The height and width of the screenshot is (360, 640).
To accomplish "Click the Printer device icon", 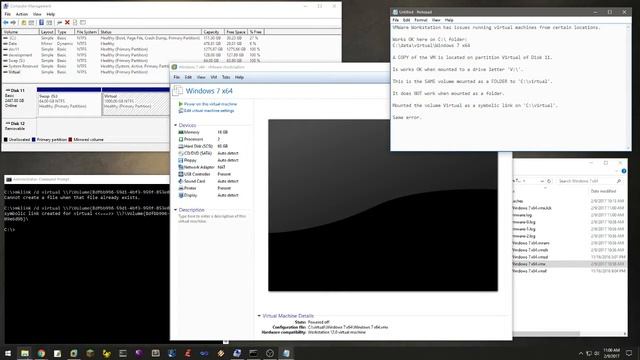I will click(x=181, y=188).
